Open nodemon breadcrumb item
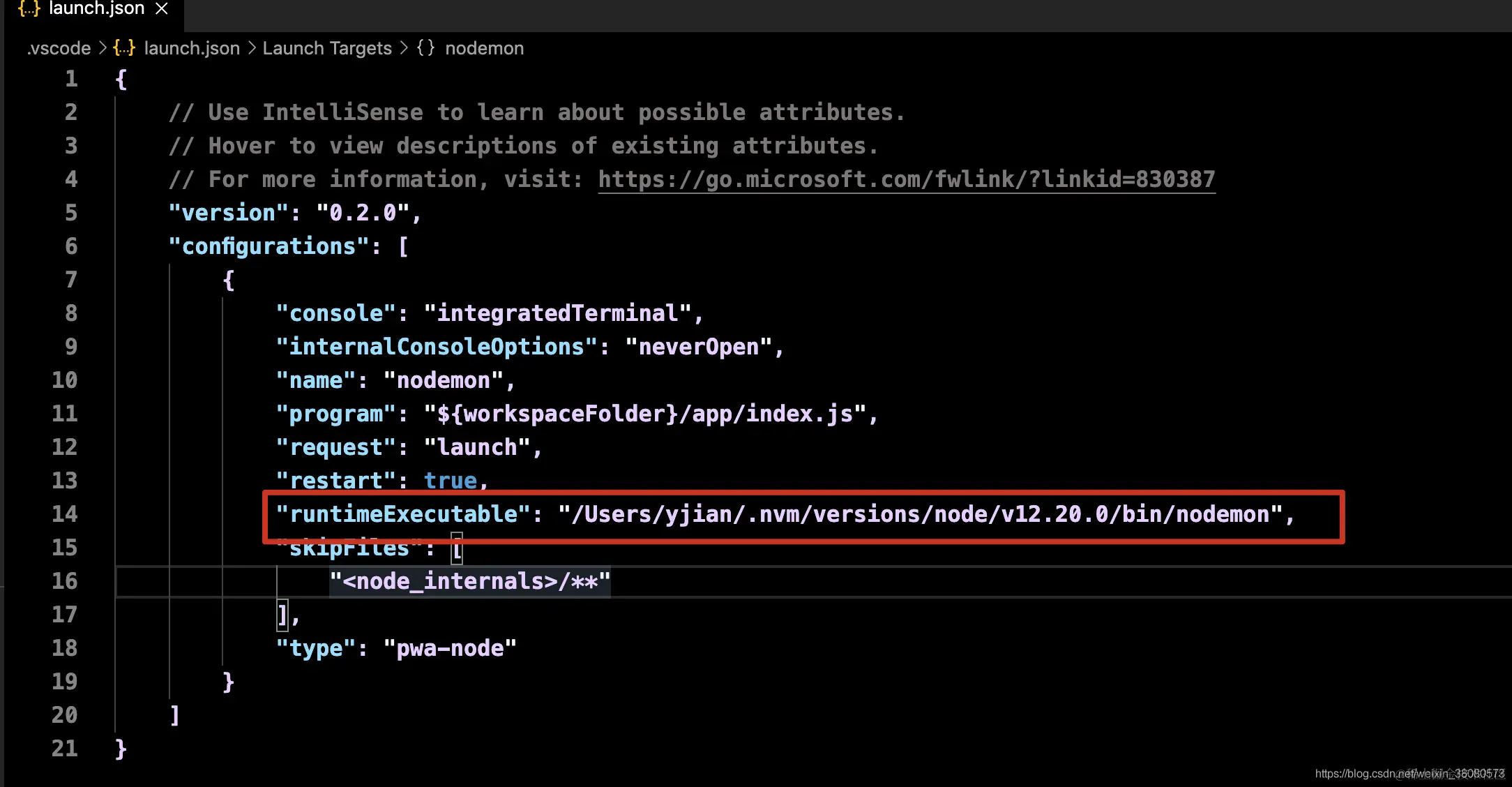The width and height of the screenshot is (1512, 787). point(484,48)
